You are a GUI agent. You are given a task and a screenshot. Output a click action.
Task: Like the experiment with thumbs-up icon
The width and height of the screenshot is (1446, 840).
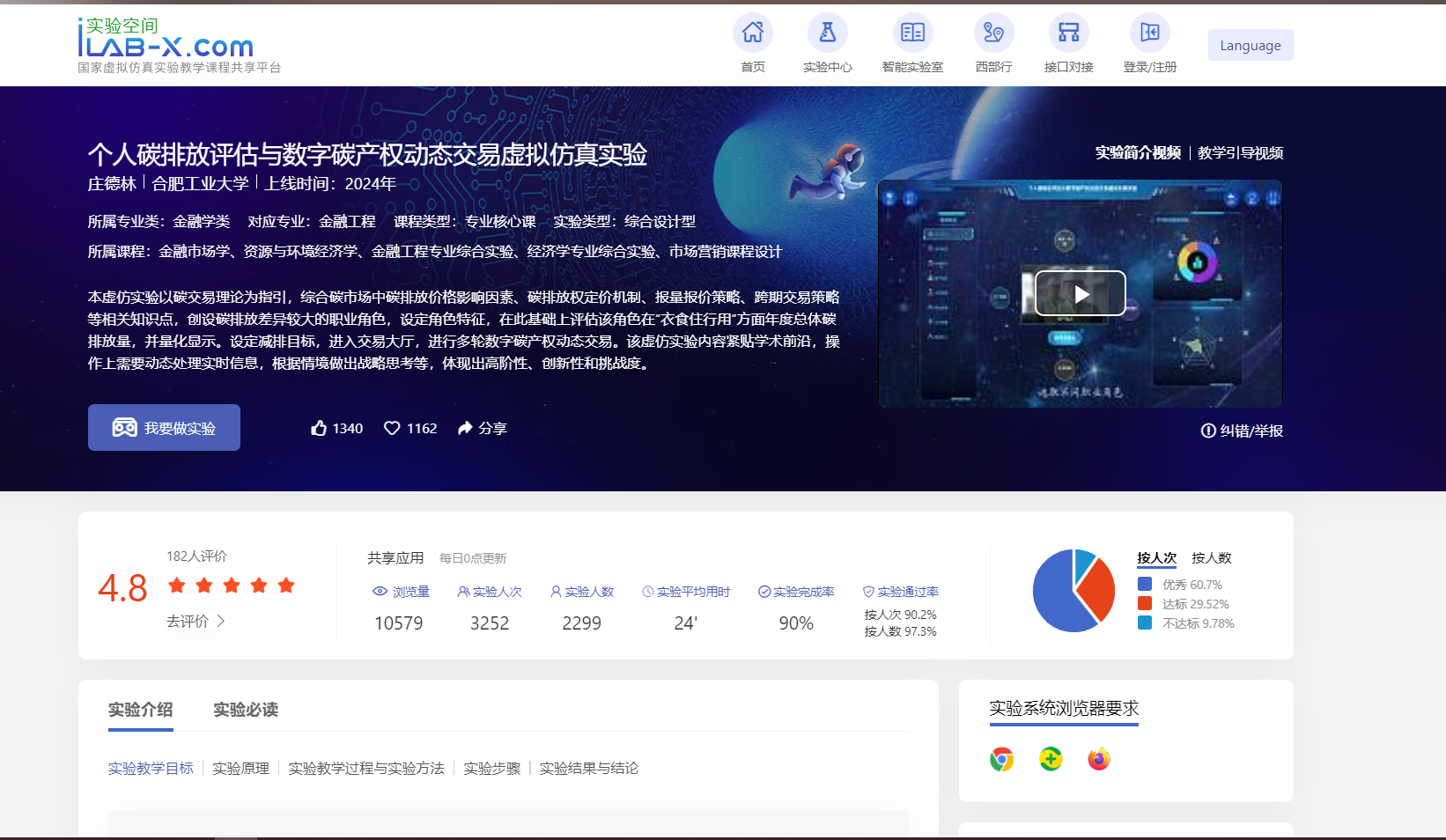pos(319,428)
